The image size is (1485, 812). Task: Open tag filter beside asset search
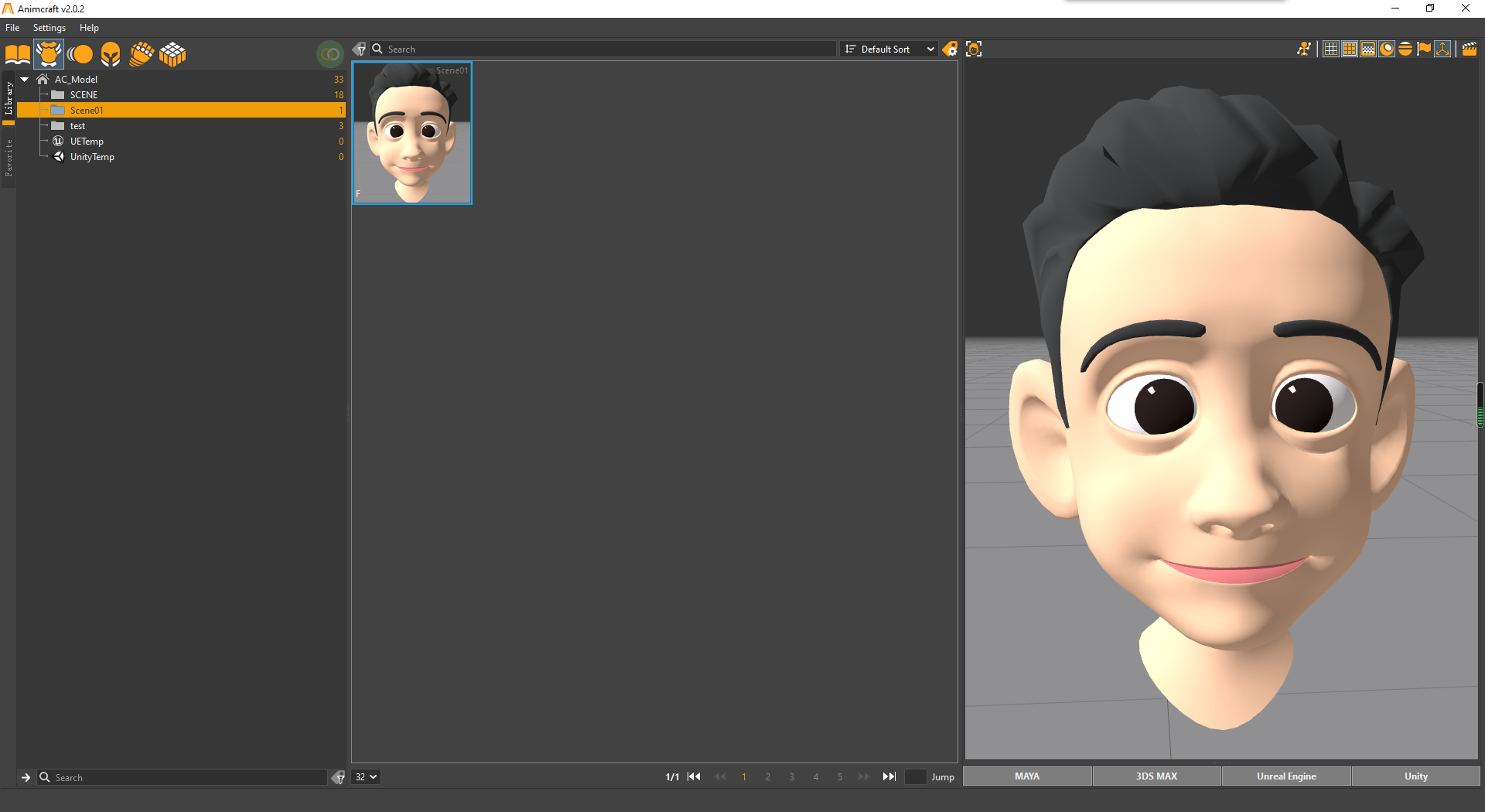pyautogui.click(x=360, y=49)
